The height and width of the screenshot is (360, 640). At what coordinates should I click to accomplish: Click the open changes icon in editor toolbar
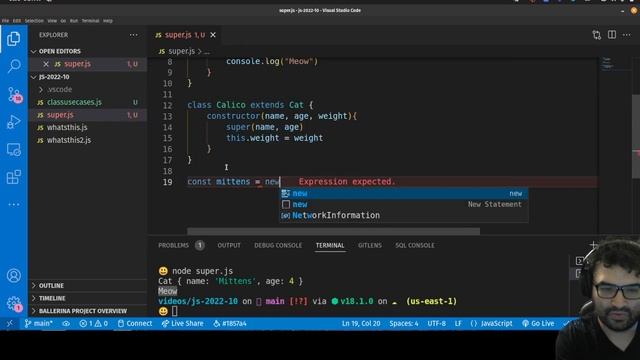click(x=596, y=35)
